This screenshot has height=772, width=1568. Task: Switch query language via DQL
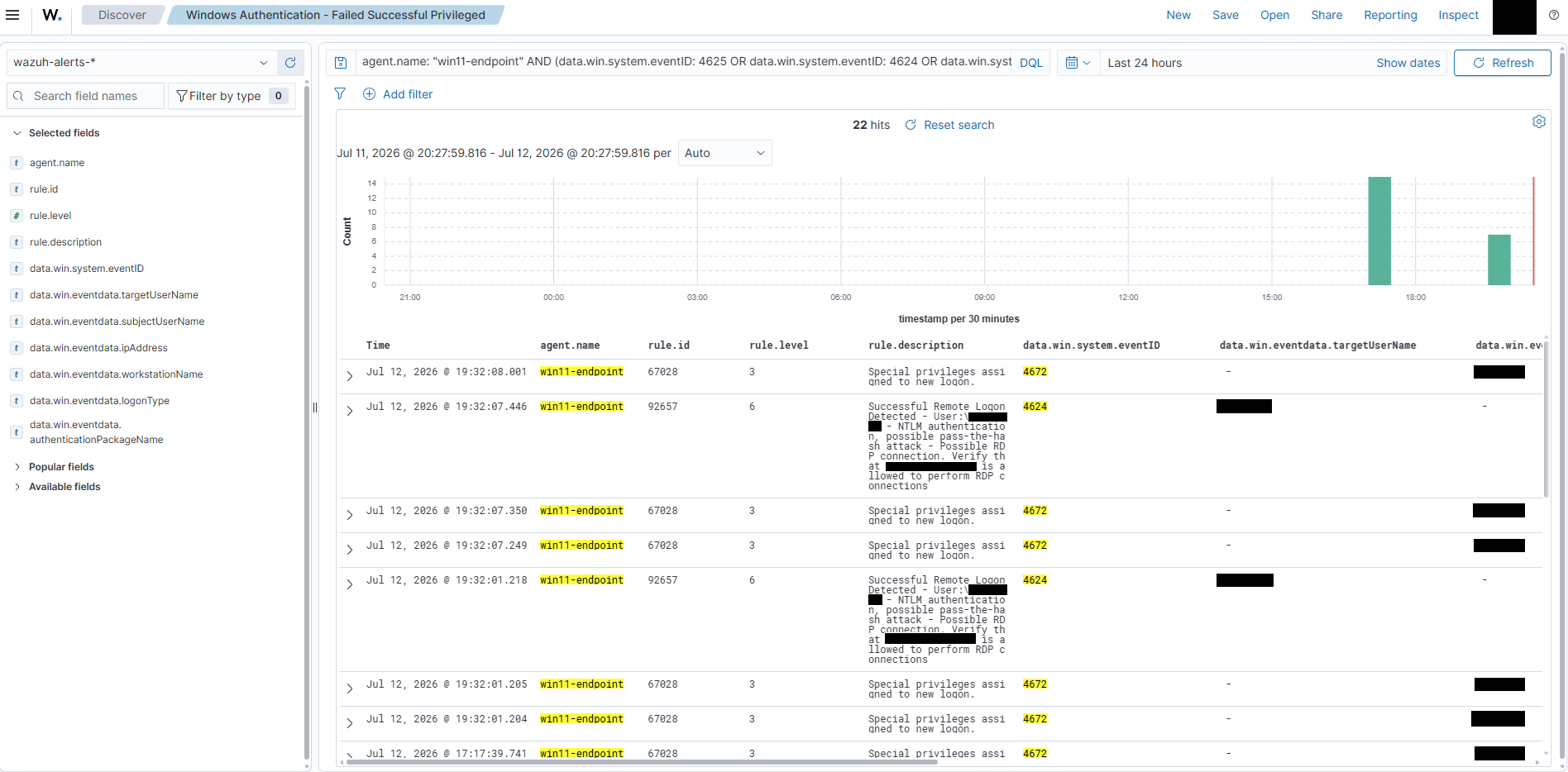pos(1031,63)
